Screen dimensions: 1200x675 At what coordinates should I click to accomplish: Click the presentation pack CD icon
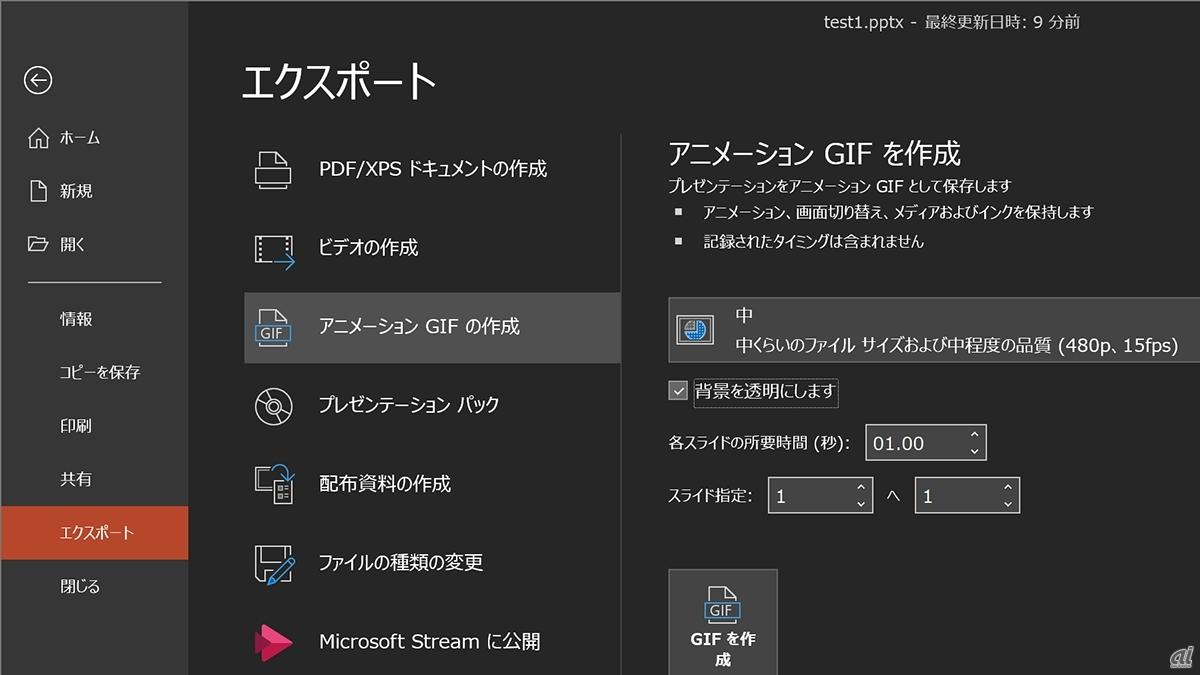coord(273,405)
